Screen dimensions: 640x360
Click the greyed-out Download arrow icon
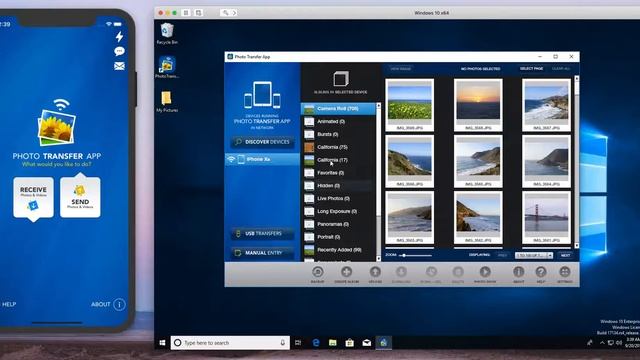[x=401, y=272]
